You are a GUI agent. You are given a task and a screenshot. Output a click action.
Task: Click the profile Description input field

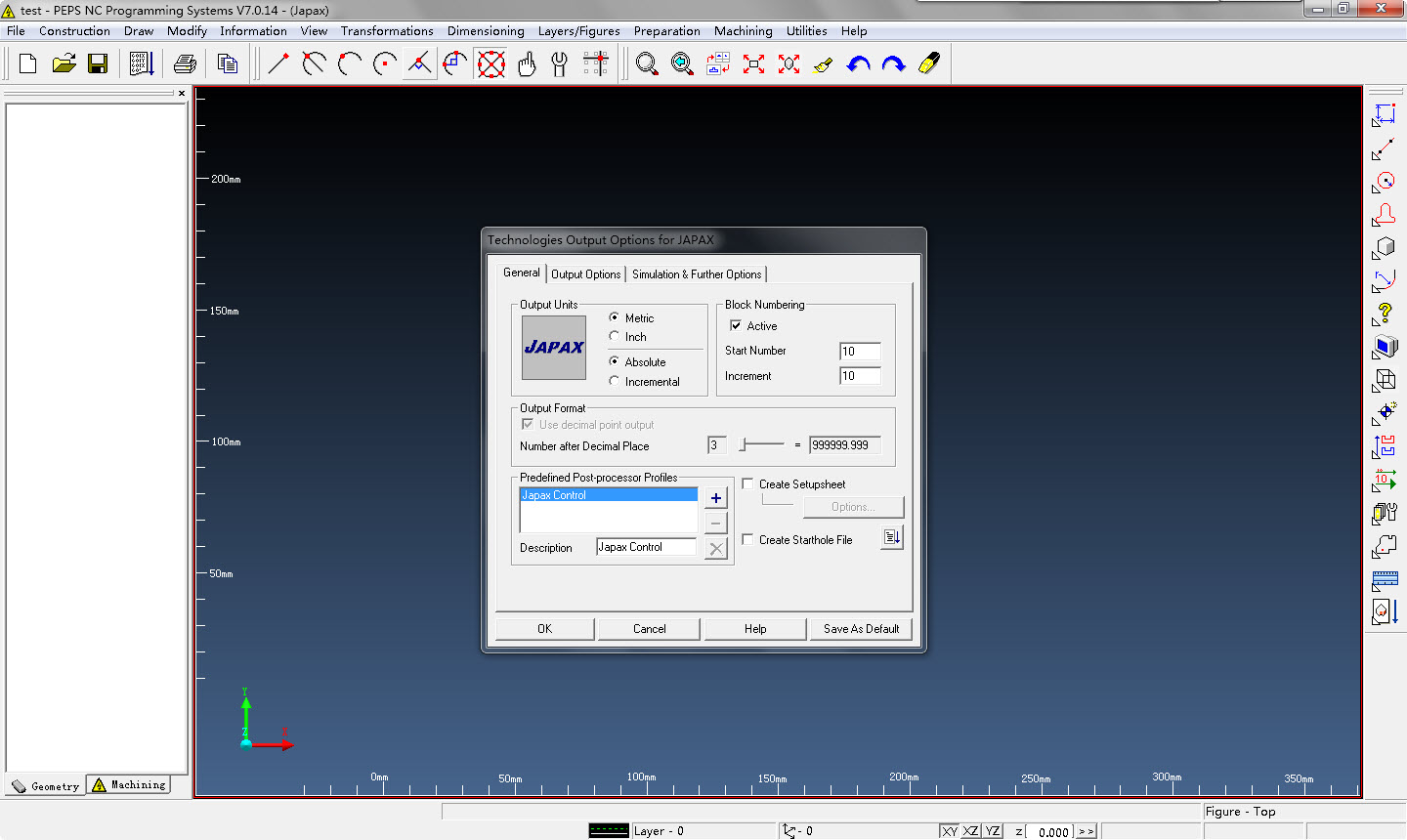point(647,547)
